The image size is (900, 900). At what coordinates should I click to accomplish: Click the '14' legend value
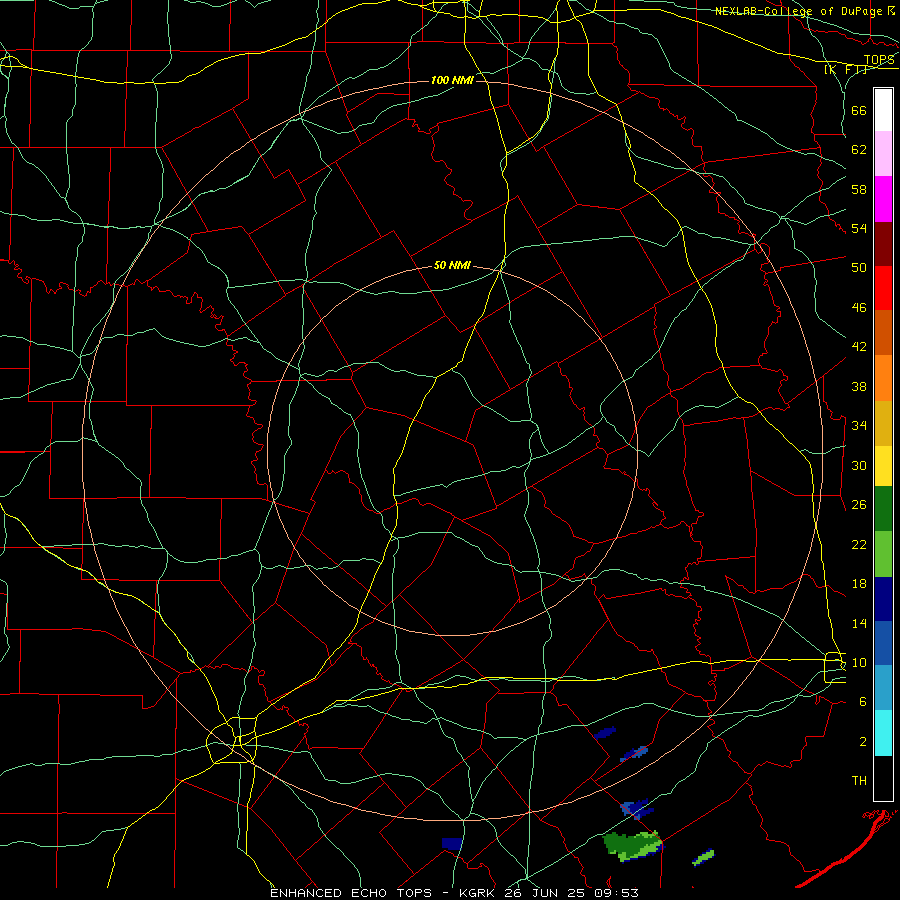pos(859,623)
